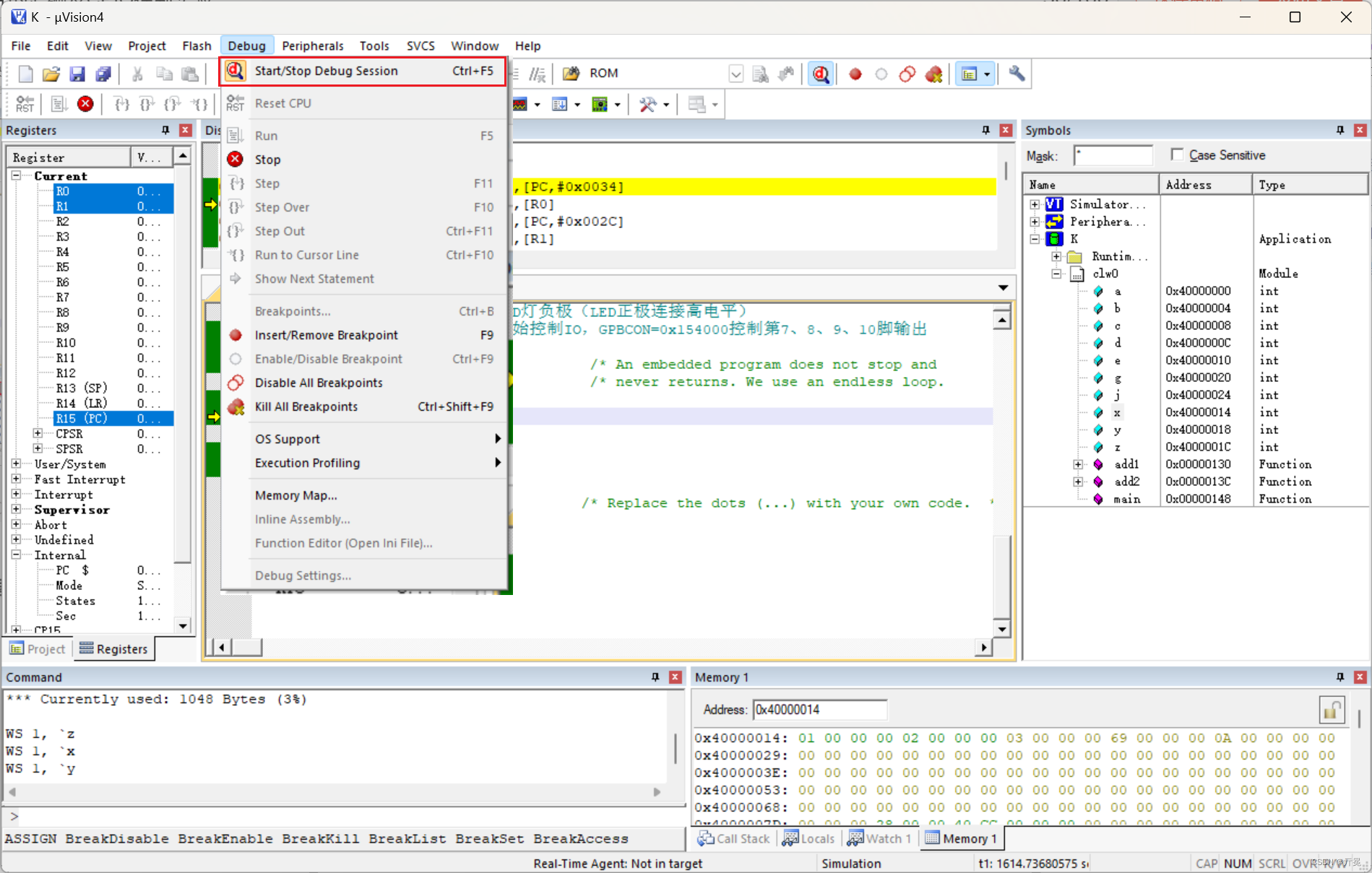The width and height of the screenshot is (1372, 873).
Task: Switch to the Watch 1 tab
Action: coord(879,838)
